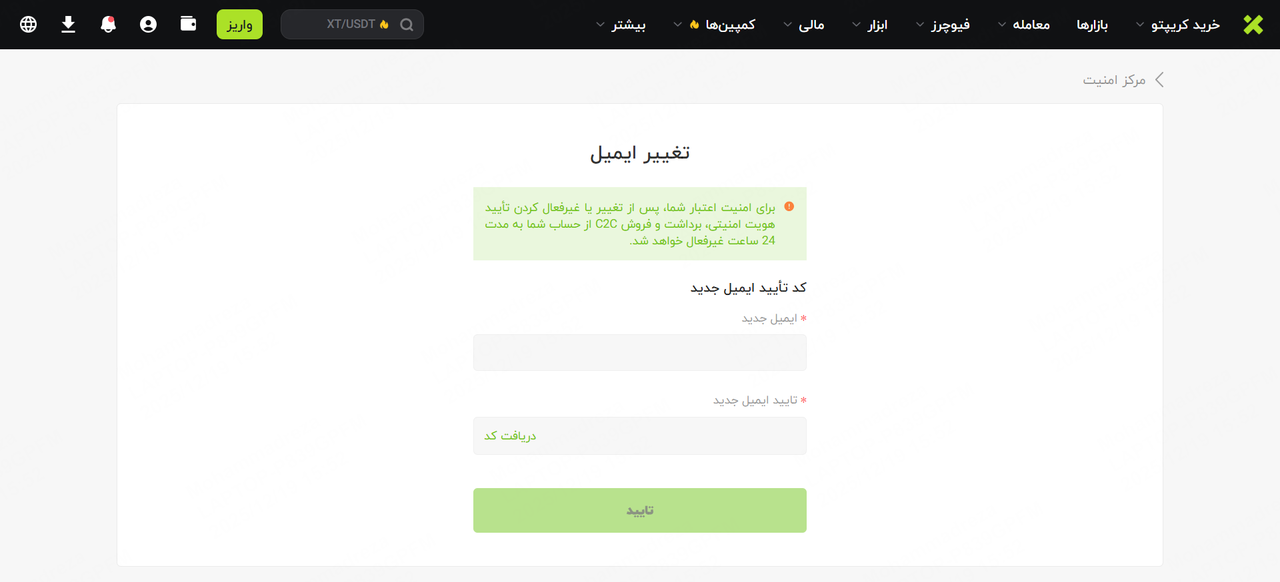The width and height of the screenshot is (1280, 582).
Task: Click the globe language icon
Action: (x=28, y=24)
